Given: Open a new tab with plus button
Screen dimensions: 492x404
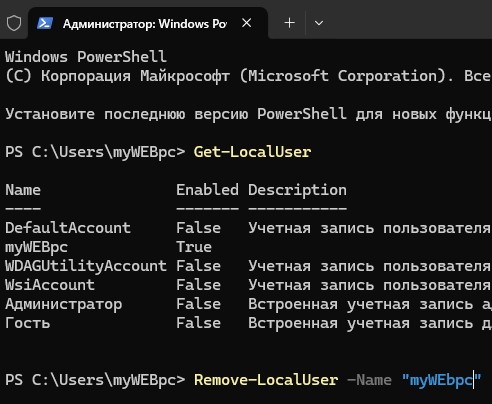Looking at the screenshot, I should tap(289, 23).
